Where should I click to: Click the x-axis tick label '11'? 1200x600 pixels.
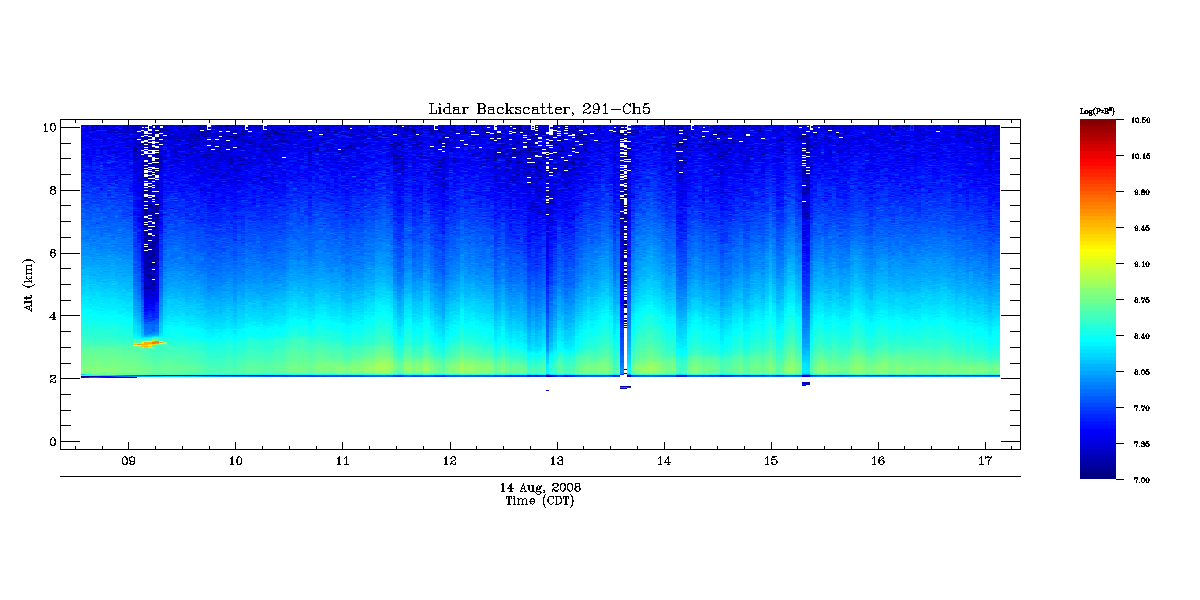pos(343,461)
